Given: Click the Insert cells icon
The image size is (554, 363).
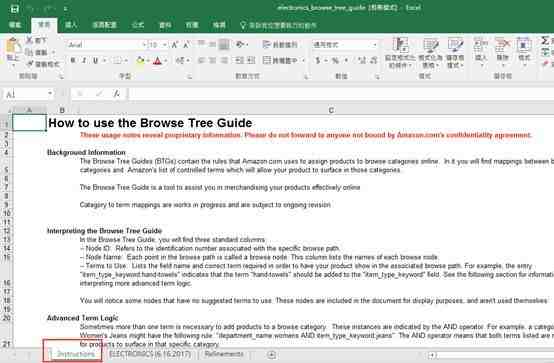Looking at the screenshot, I should [481, 45].
